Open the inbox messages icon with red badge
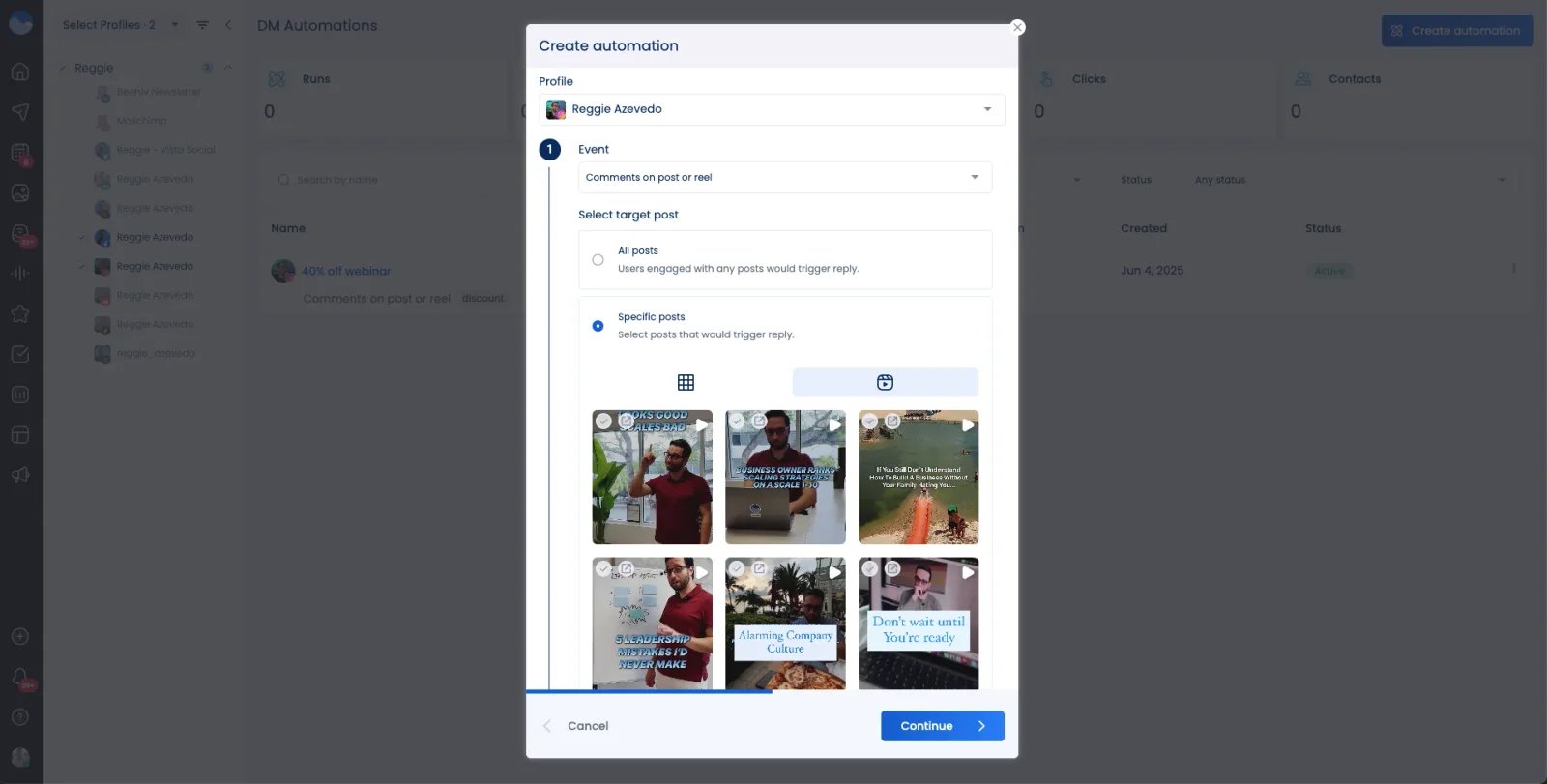The image size is (1547, 784). (x=20, y=234)
